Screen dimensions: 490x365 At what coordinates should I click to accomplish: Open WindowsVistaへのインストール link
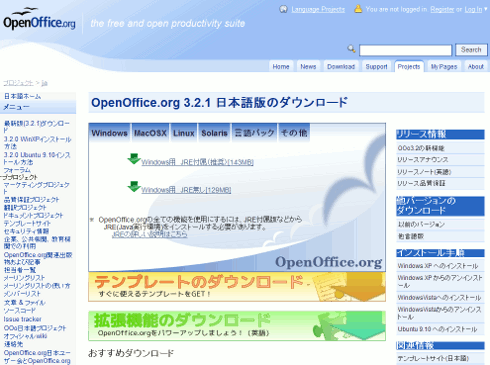tap(439, 297)
